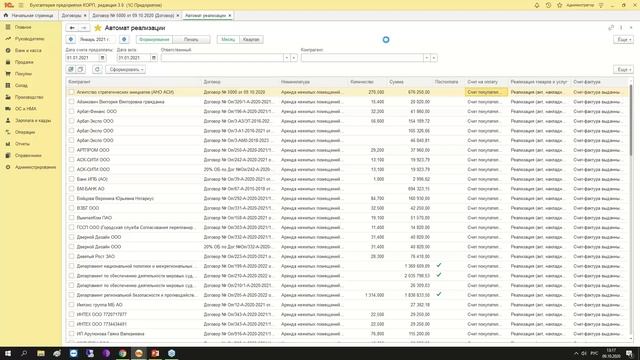Image resolution: width=640 pixels, height=360 pixels.
Task: Open Windows Start menu
Action: coord(8,353)
